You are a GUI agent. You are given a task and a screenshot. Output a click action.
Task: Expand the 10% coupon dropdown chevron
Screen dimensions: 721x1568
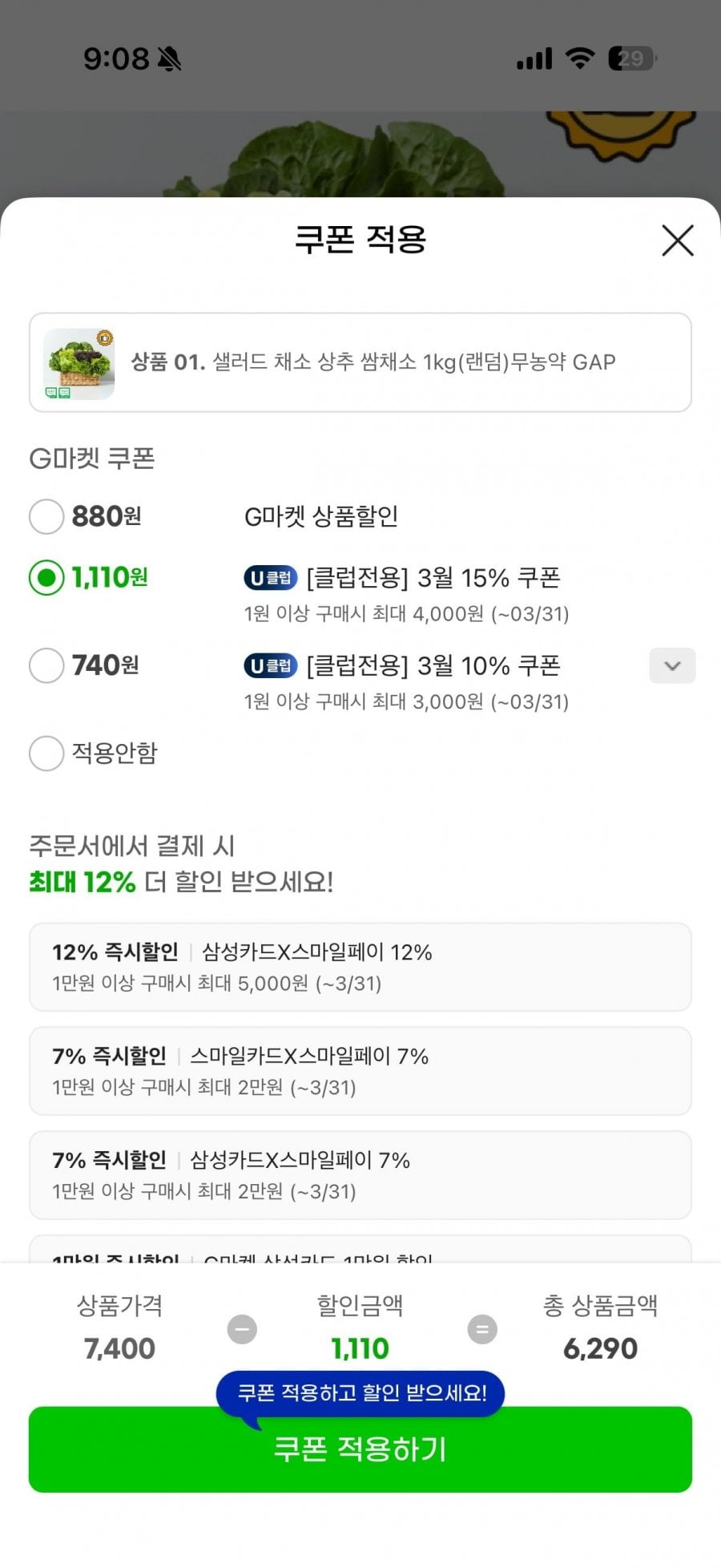pyautogui.click(x=671, y=666)
